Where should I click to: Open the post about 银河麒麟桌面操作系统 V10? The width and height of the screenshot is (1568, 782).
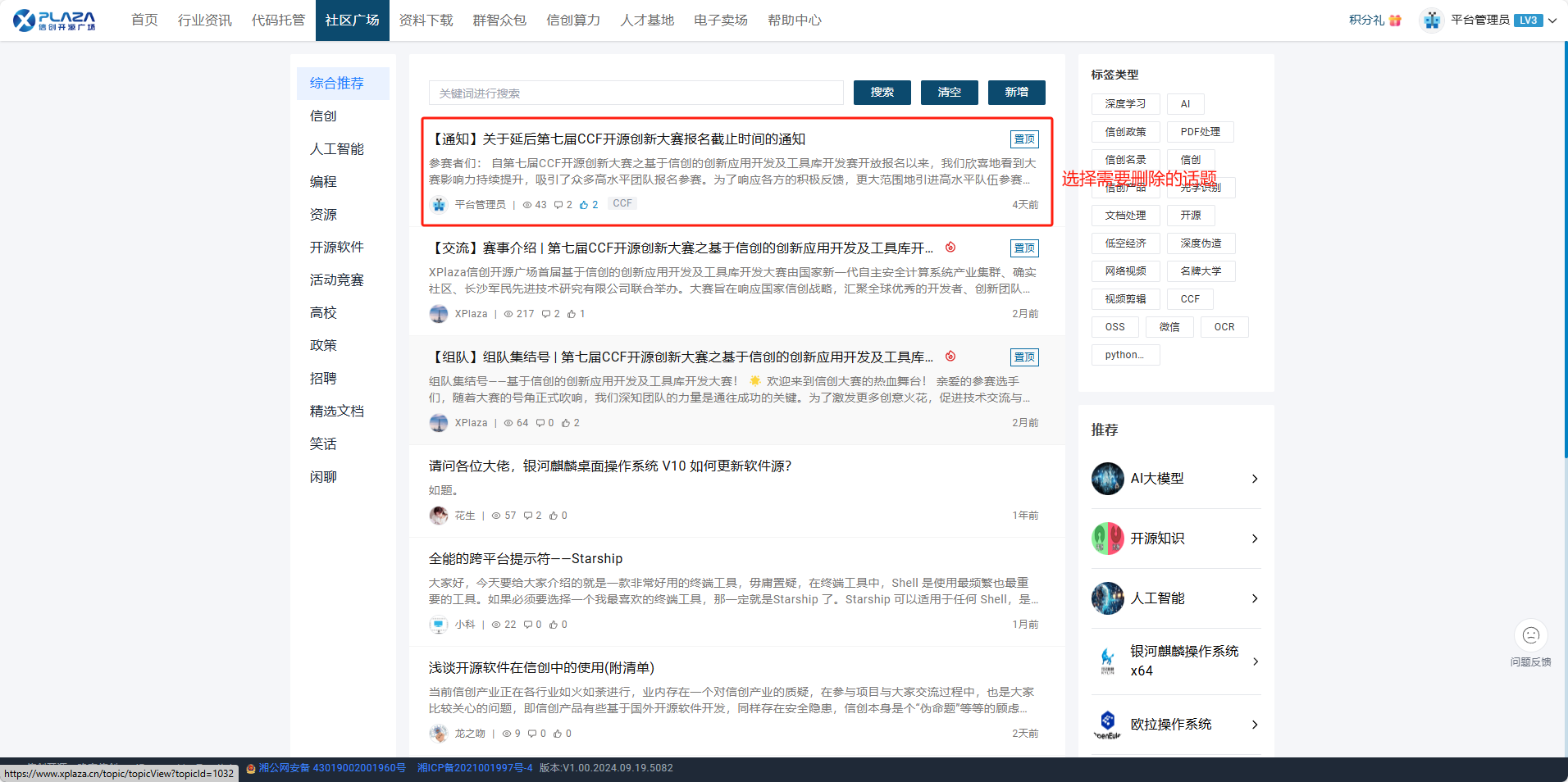609,466
